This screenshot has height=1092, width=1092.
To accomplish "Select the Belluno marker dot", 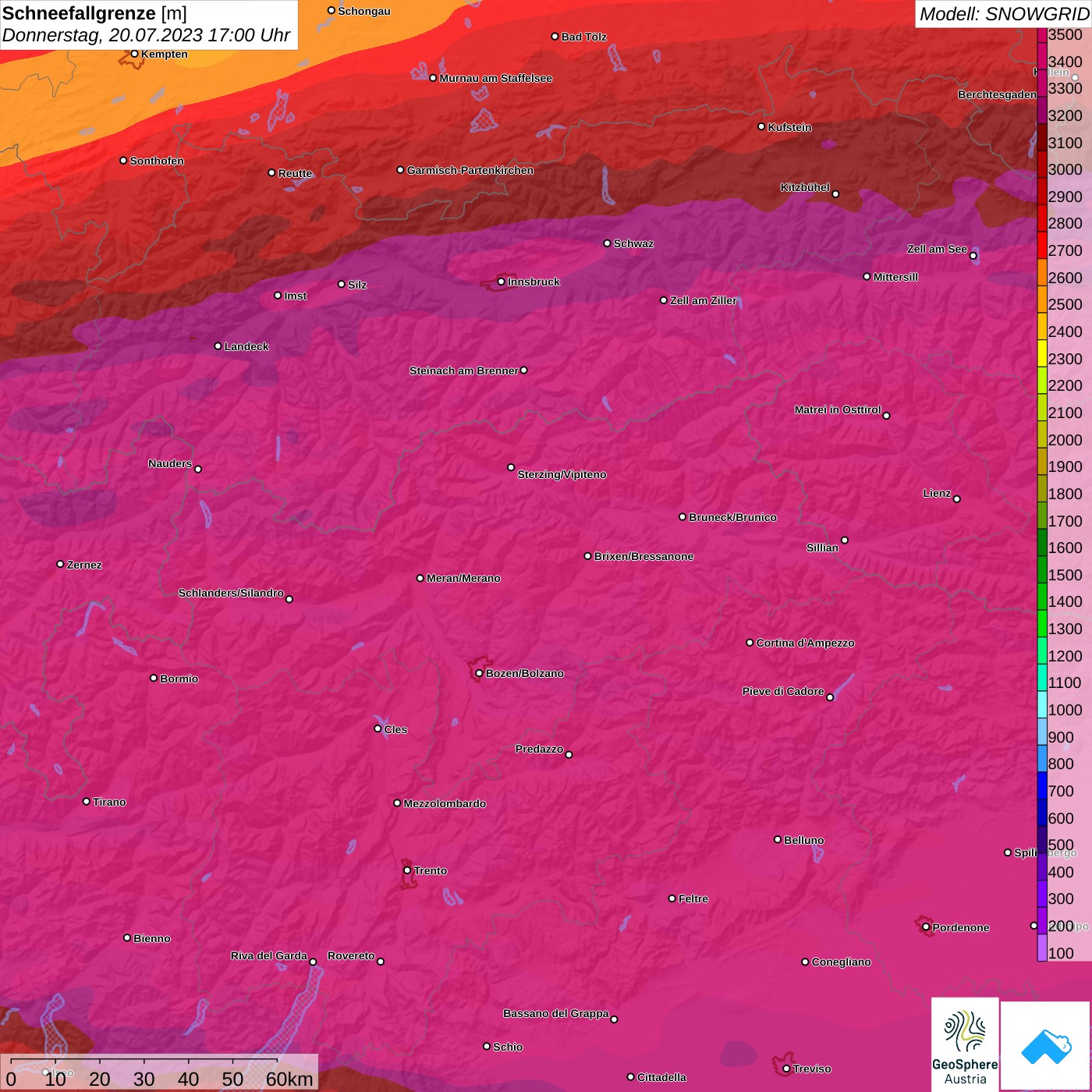I will 778,839.
